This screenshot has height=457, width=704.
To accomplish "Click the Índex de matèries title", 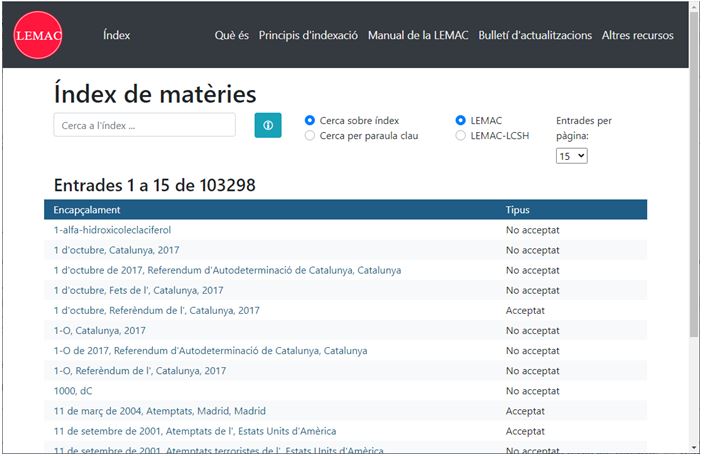I will [155, 94].
